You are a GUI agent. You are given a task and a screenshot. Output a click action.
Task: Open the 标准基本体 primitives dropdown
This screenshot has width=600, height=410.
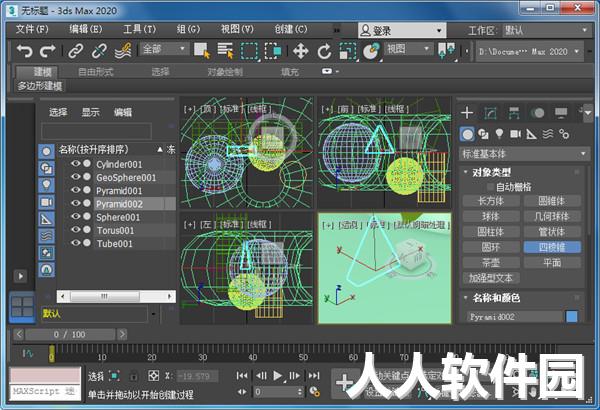click(x=524, y=154)
